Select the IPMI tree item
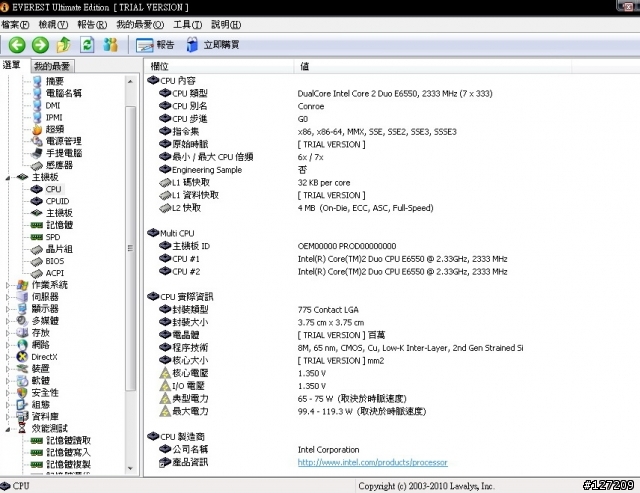 tap(54, 118)
